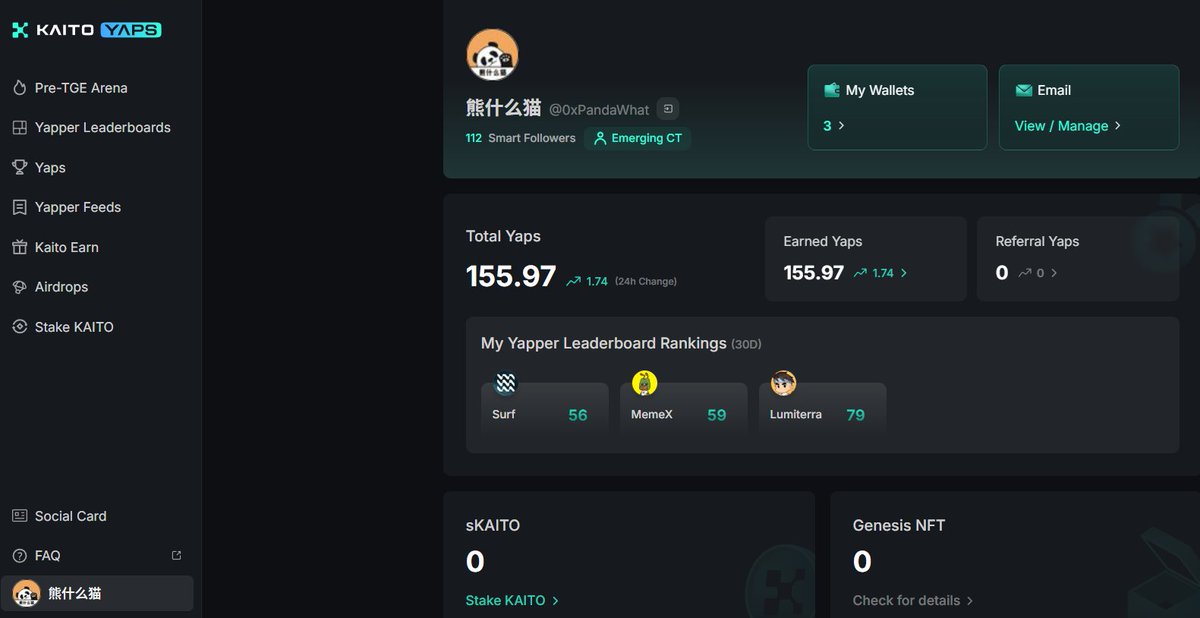This screenshot has height=618, width=1200.
Task: Open the Surf leaderboard ranking card
Action: tap(545, 410)
